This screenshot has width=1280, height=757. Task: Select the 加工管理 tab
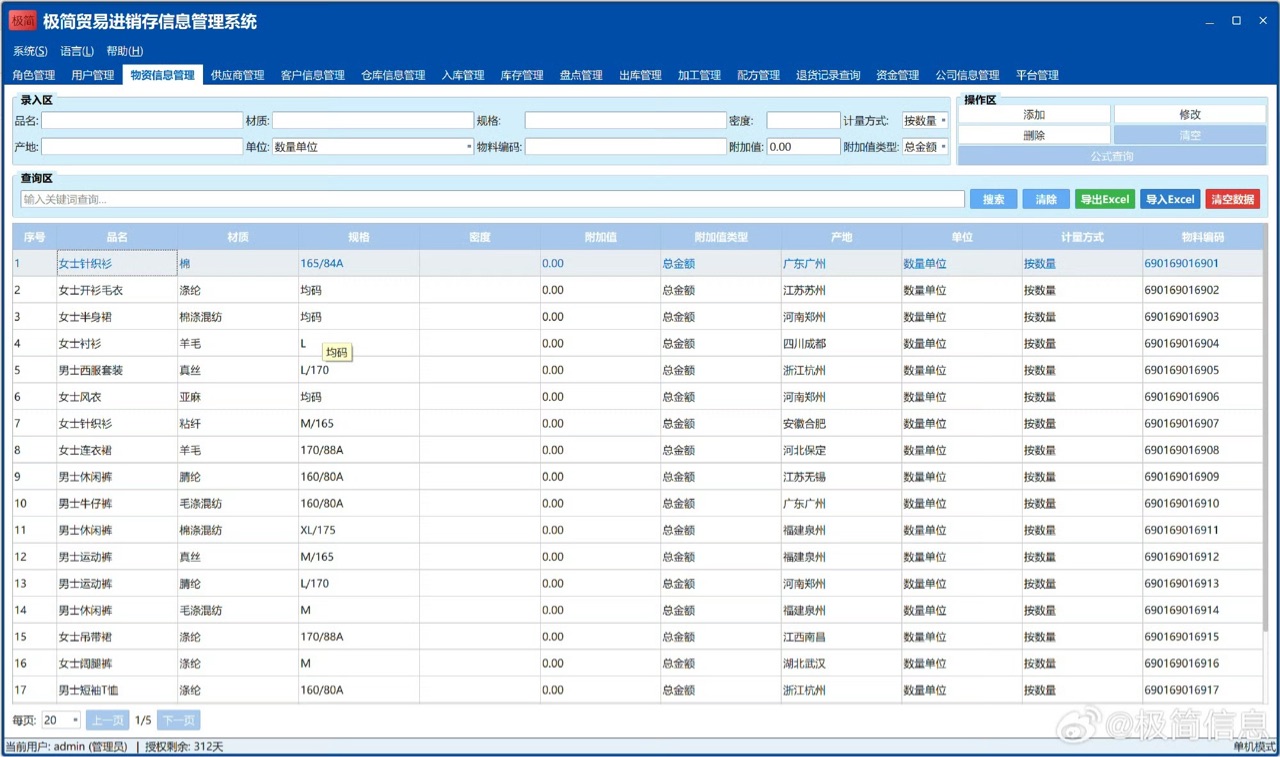pyautogui.click(x=699, y=75)
